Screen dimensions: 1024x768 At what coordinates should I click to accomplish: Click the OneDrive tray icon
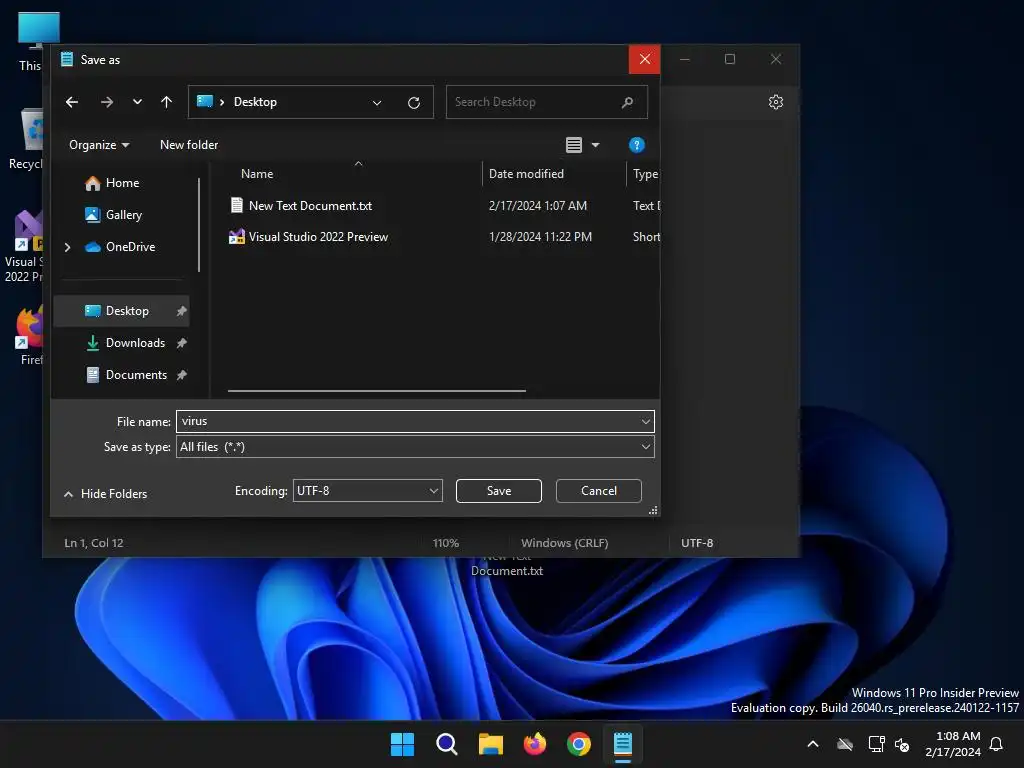click(x=845, y=744)
